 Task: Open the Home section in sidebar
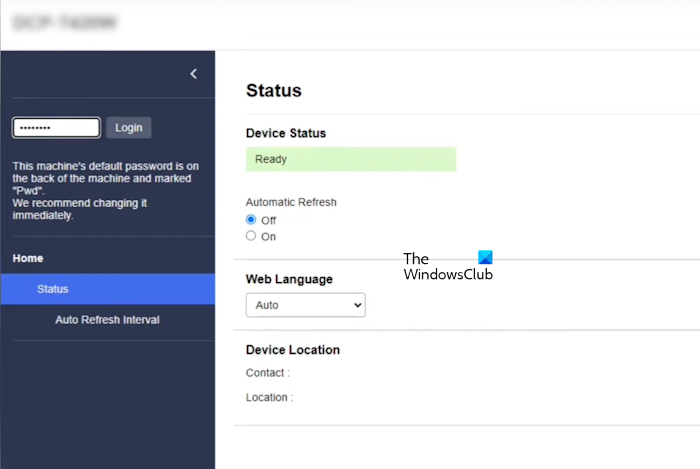click(x=28, y=258)
